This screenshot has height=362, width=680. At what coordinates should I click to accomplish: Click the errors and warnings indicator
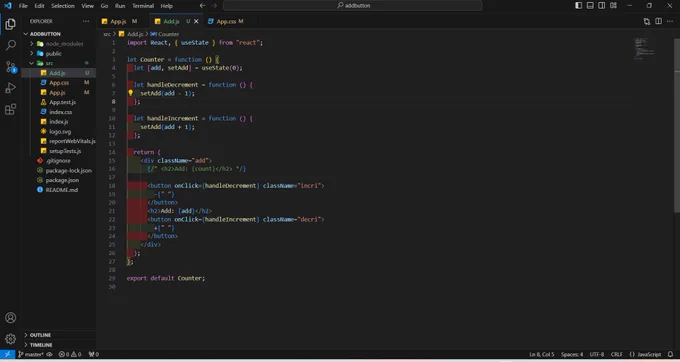coord(70,354)
